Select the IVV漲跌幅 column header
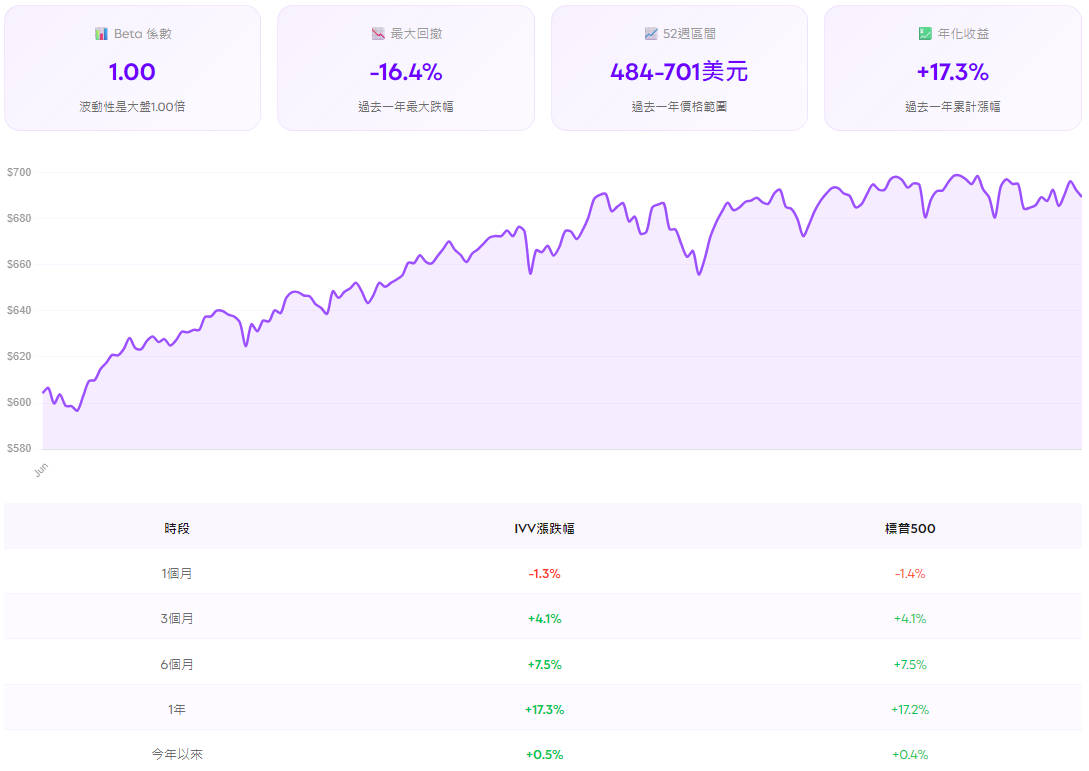Screen dimensions: 1089x771 pyautogui.click(x=544, y=527)
